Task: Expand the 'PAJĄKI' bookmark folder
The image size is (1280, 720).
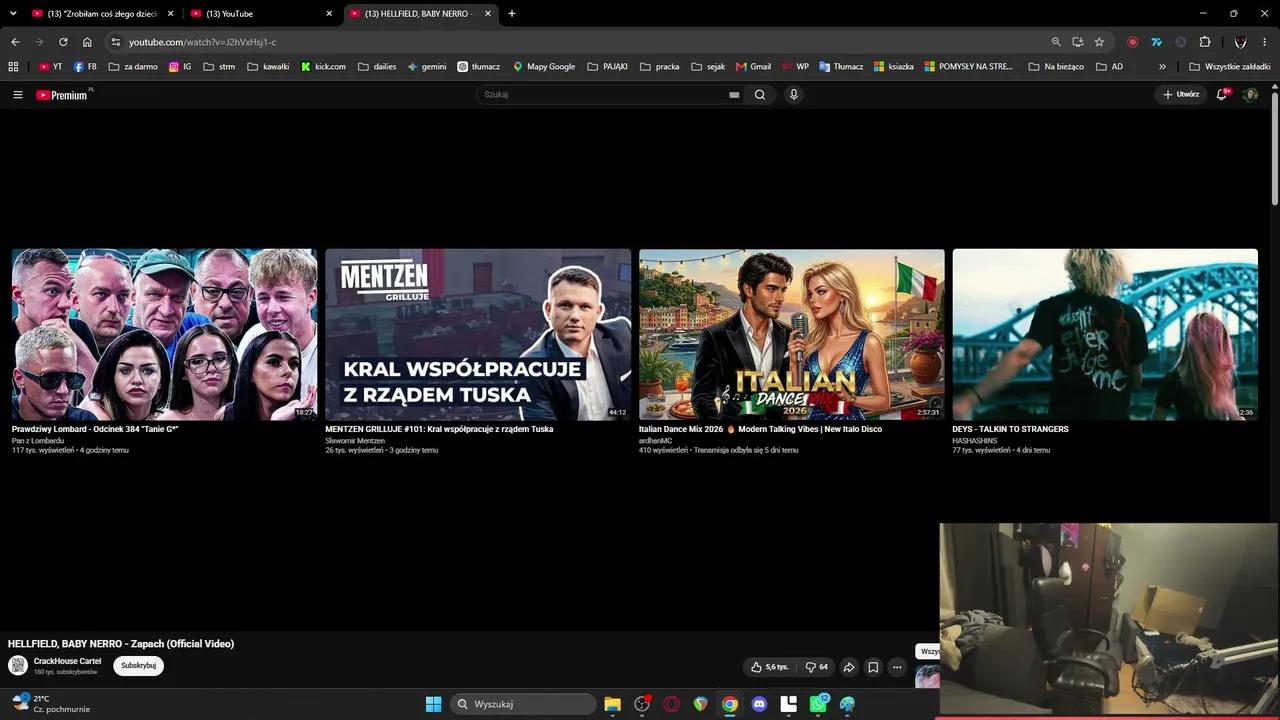Action: [608, 67]
